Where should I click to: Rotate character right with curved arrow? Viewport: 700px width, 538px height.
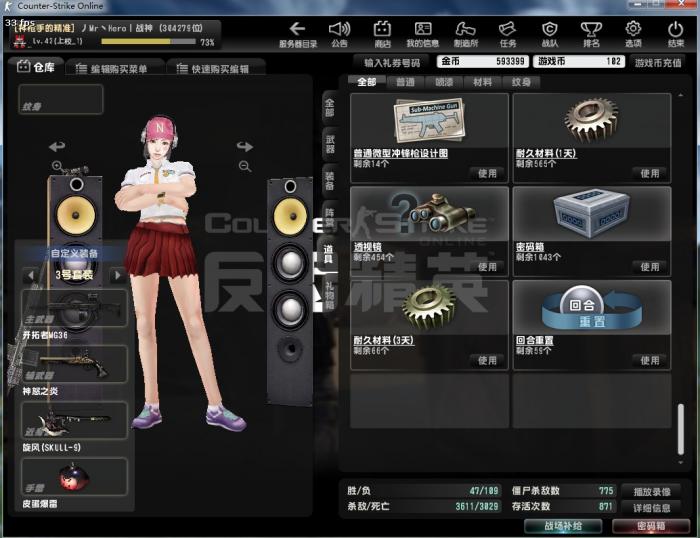point(245,146)
